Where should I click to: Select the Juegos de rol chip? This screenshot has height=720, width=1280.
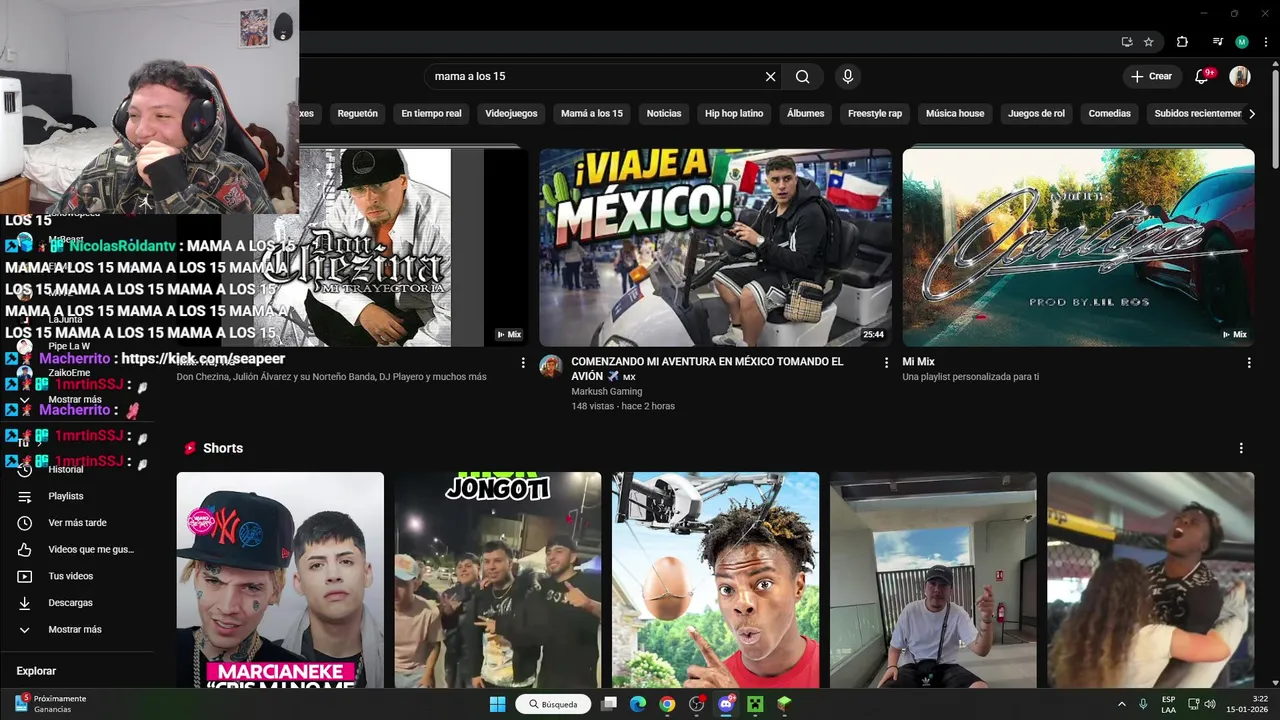point(1036,114)
